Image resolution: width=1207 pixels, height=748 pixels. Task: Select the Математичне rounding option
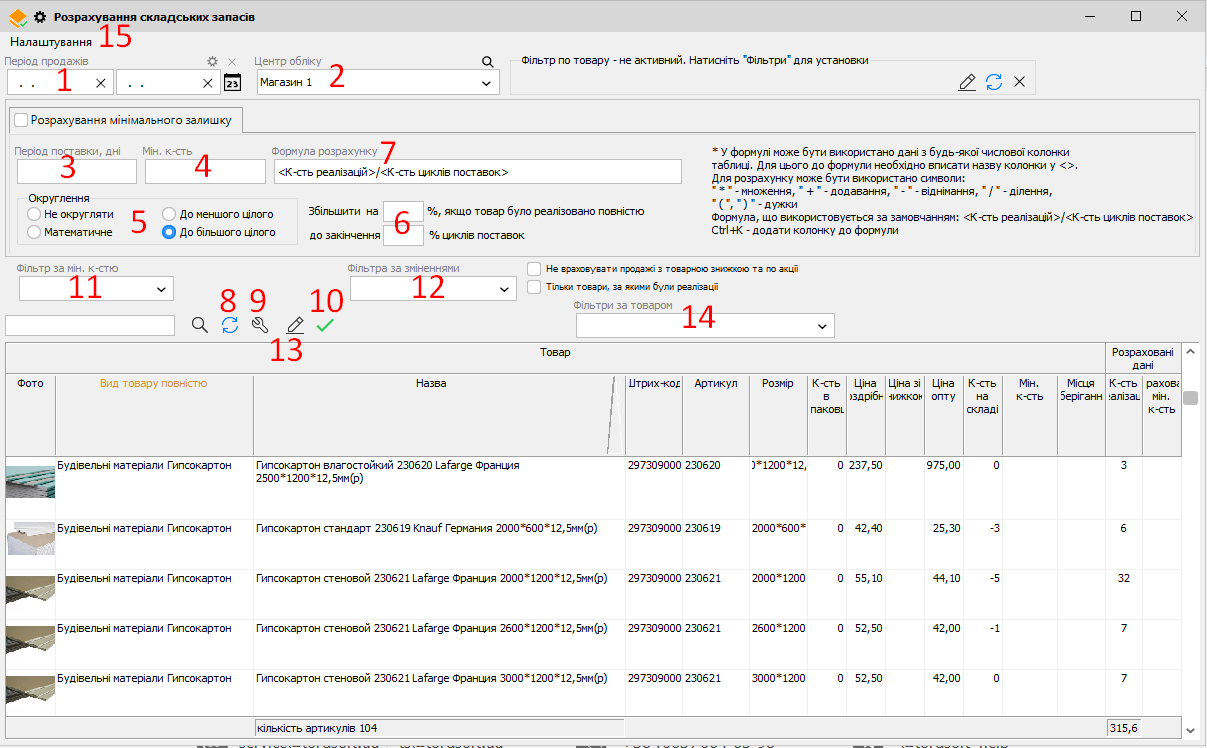[35, 232]
